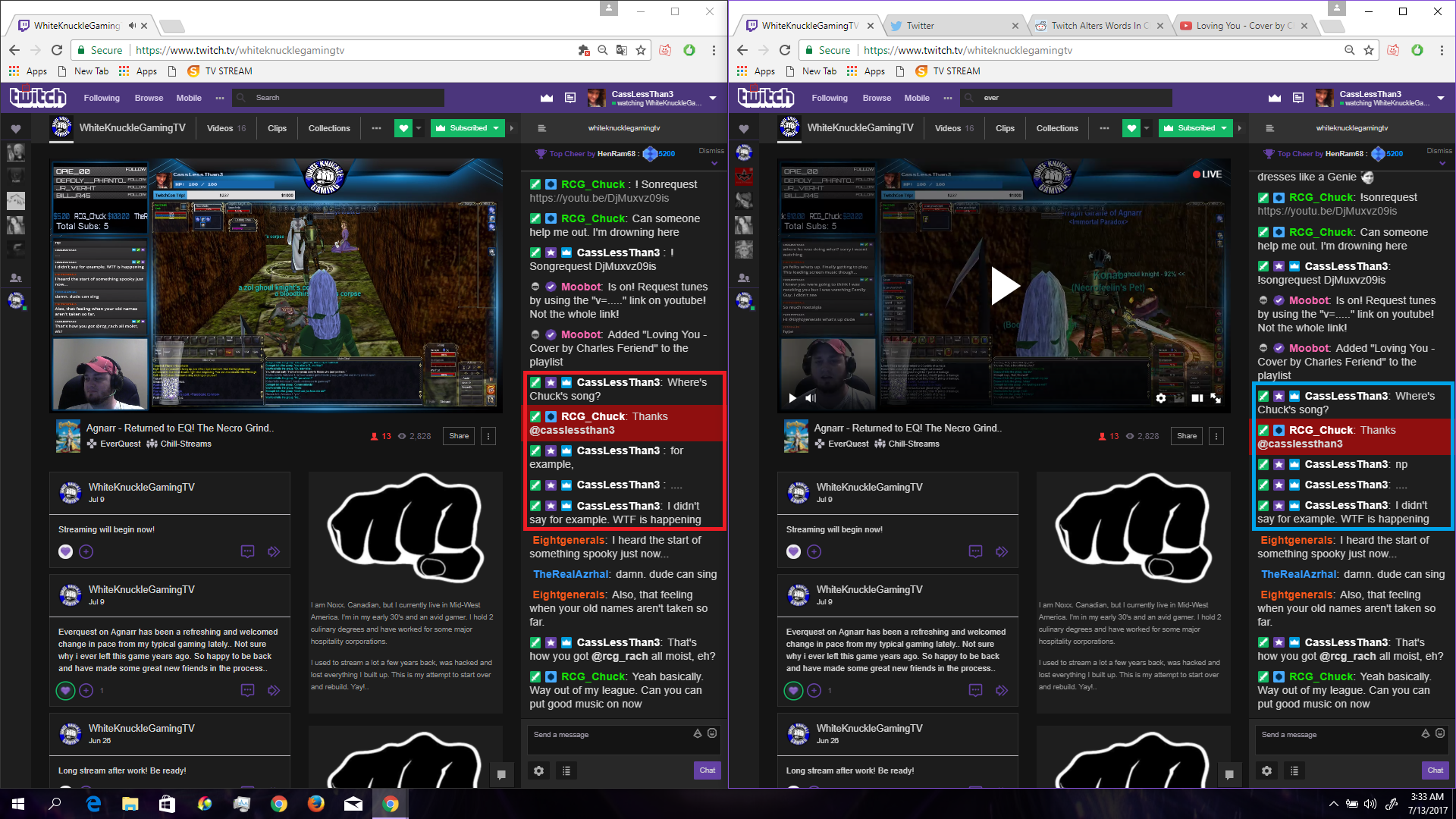
Task: Click the Twitch logo in the left window
Action: (38, 97)
